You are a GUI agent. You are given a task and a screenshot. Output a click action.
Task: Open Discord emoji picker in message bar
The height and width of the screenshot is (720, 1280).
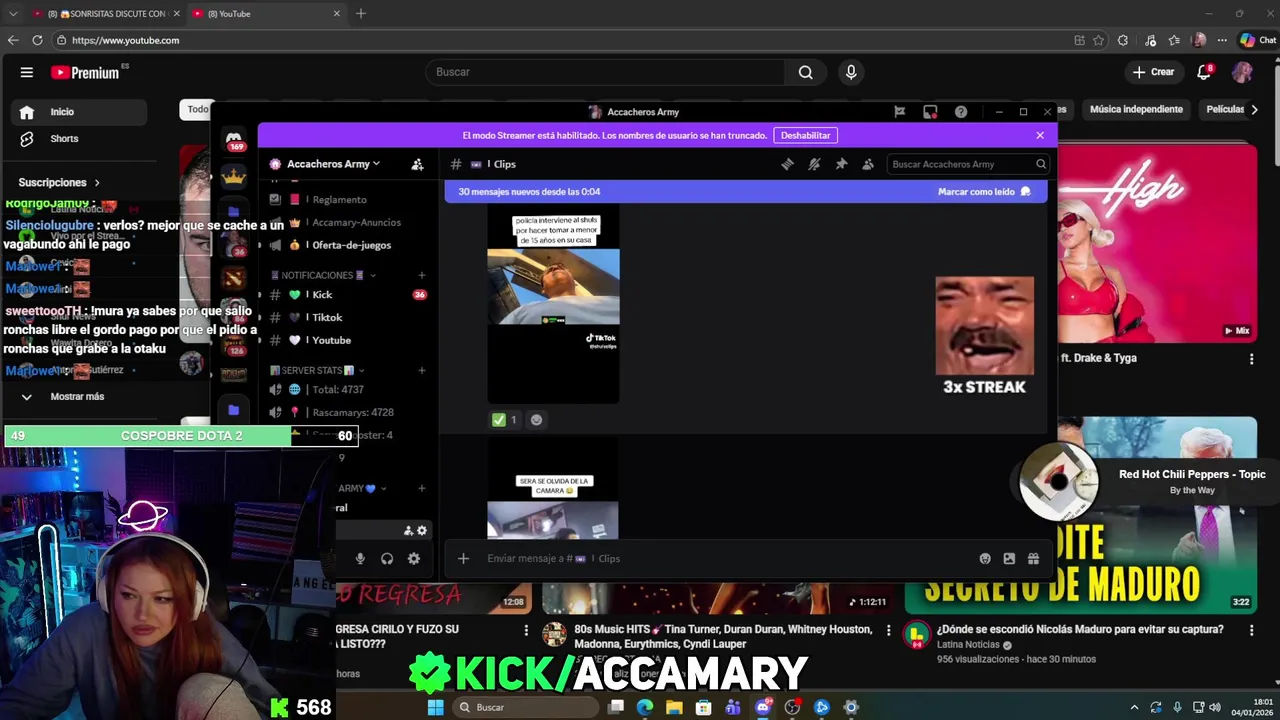[x=985, y=558]
